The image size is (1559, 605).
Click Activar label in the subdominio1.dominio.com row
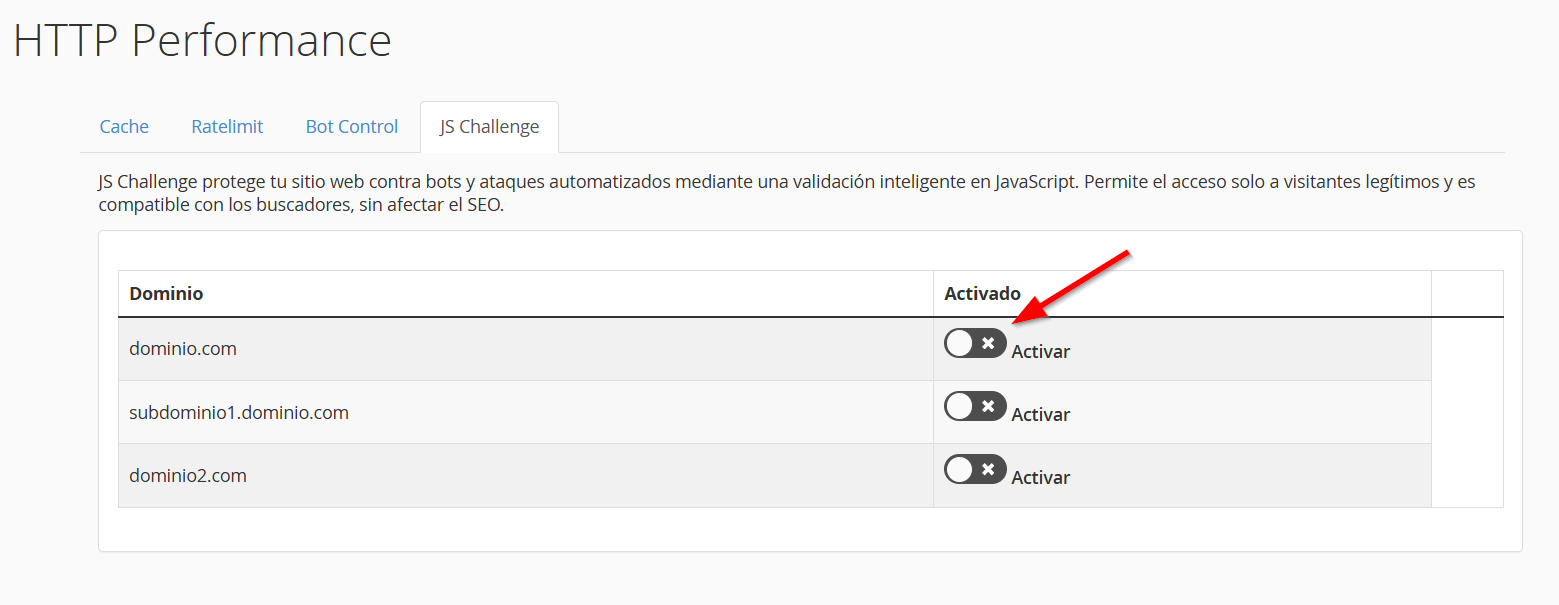tap(1040, 415)
